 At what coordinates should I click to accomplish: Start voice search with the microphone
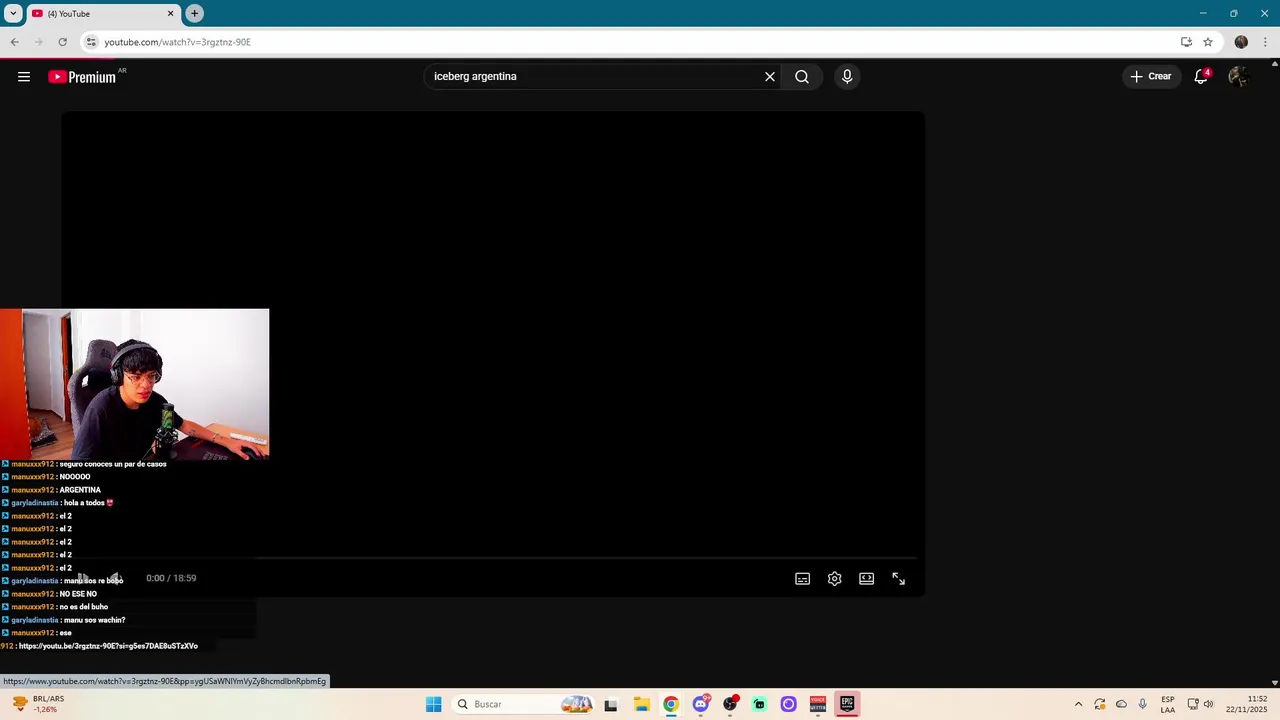847,77
